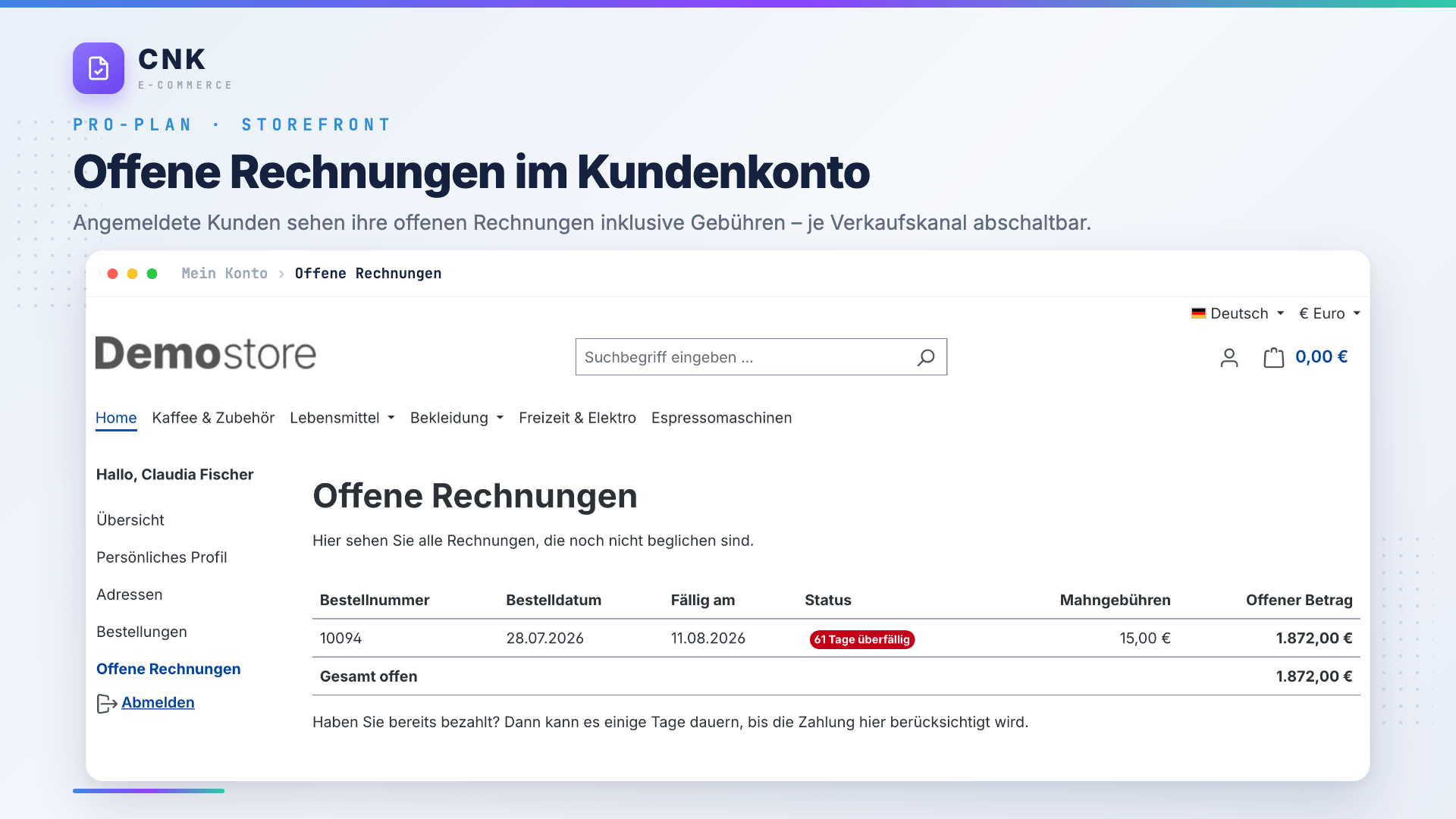Click the Abmelden logout arrow icon

pyautogui.click(x=107, y=704)
